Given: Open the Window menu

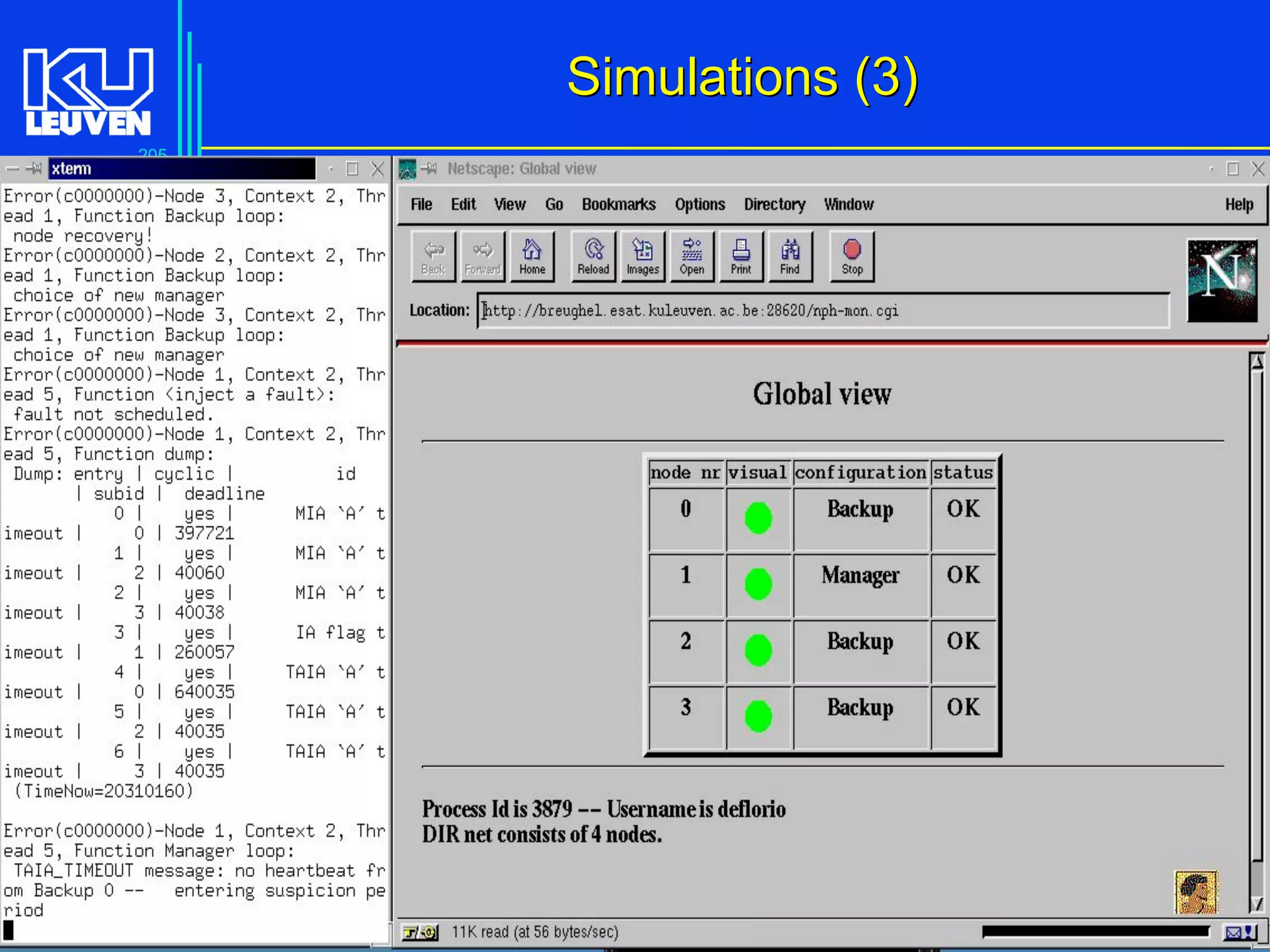Looking at the screenshot, I should click(x=848, y=205).
